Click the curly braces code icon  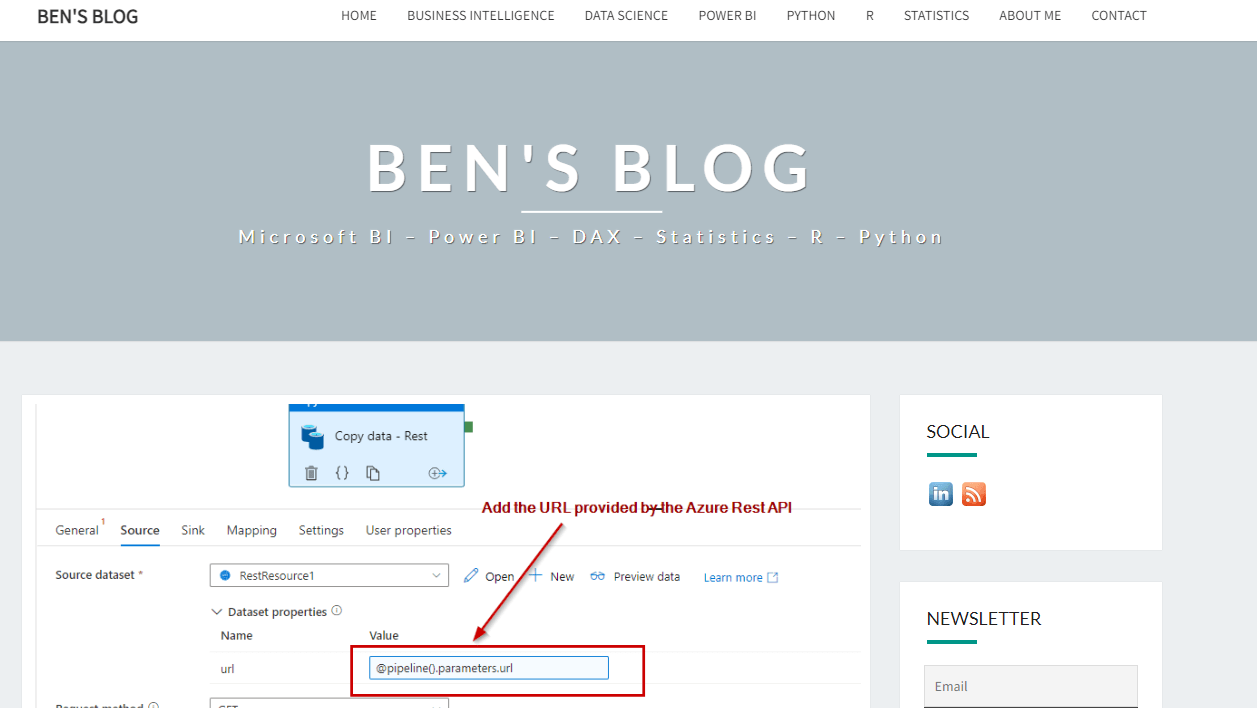point(342,473)
